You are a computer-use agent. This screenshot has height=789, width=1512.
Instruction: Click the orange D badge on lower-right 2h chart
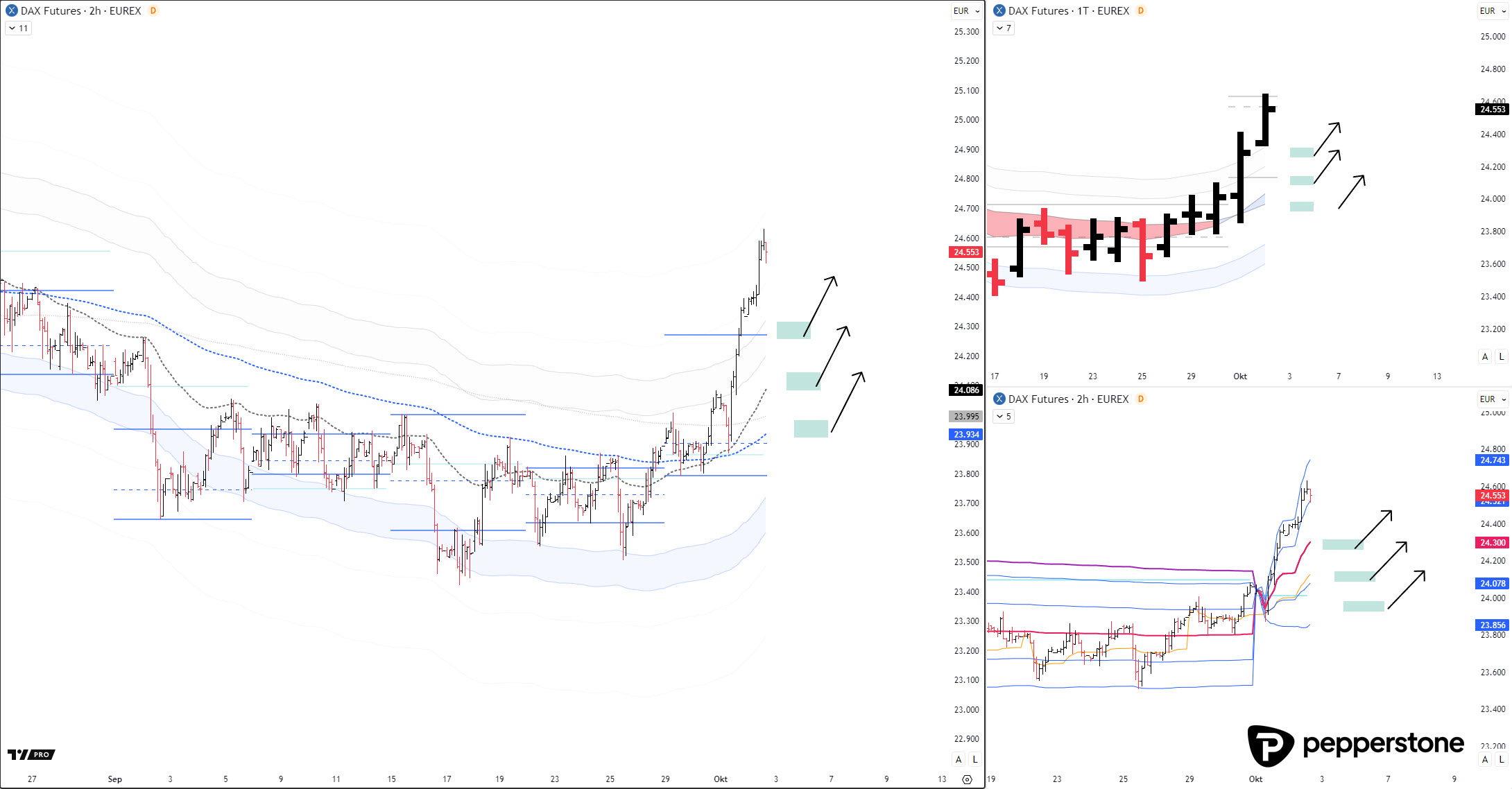pyautogui.click(x=1141, y=399)
